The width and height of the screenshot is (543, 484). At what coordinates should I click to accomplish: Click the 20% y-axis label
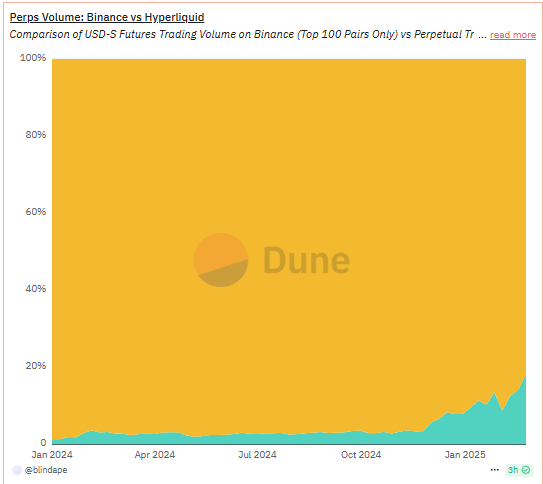point(36,366)
